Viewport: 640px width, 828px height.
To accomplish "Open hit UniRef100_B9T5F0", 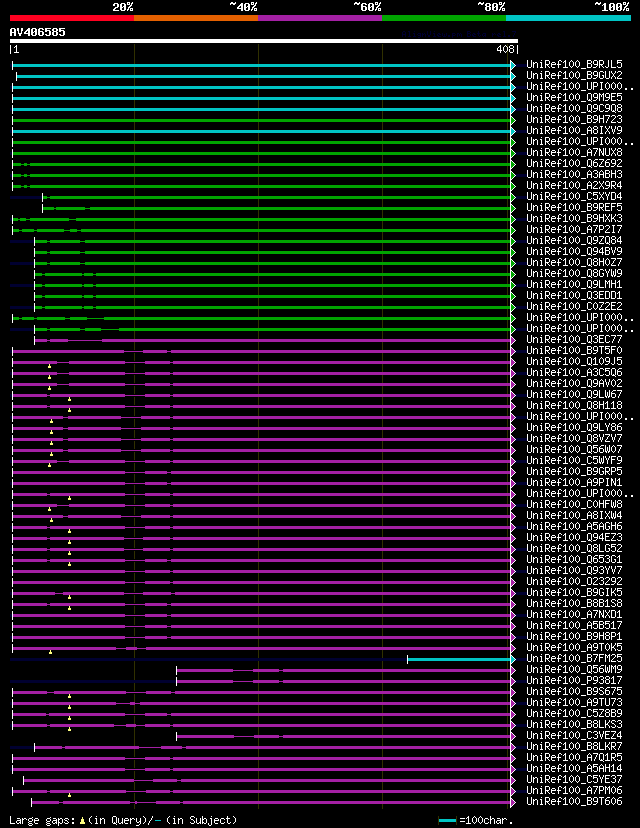I will pos(574,351).
